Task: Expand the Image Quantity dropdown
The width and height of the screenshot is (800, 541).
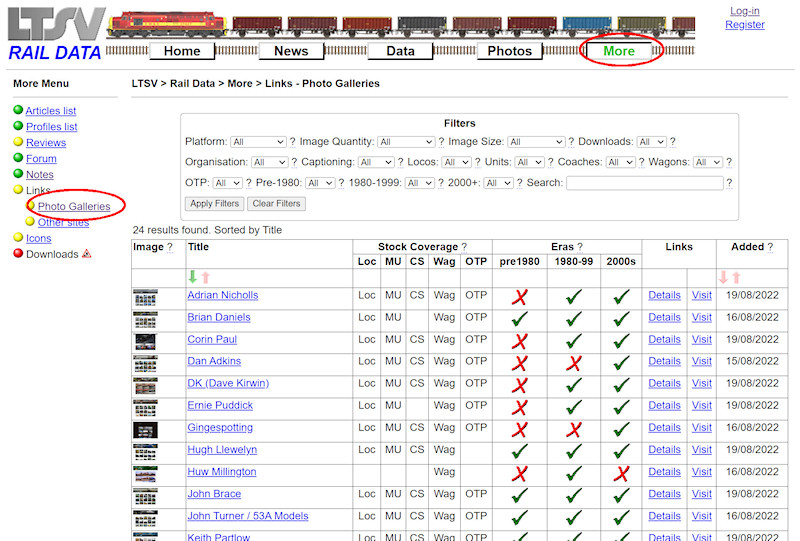Action: click(406, 142)
